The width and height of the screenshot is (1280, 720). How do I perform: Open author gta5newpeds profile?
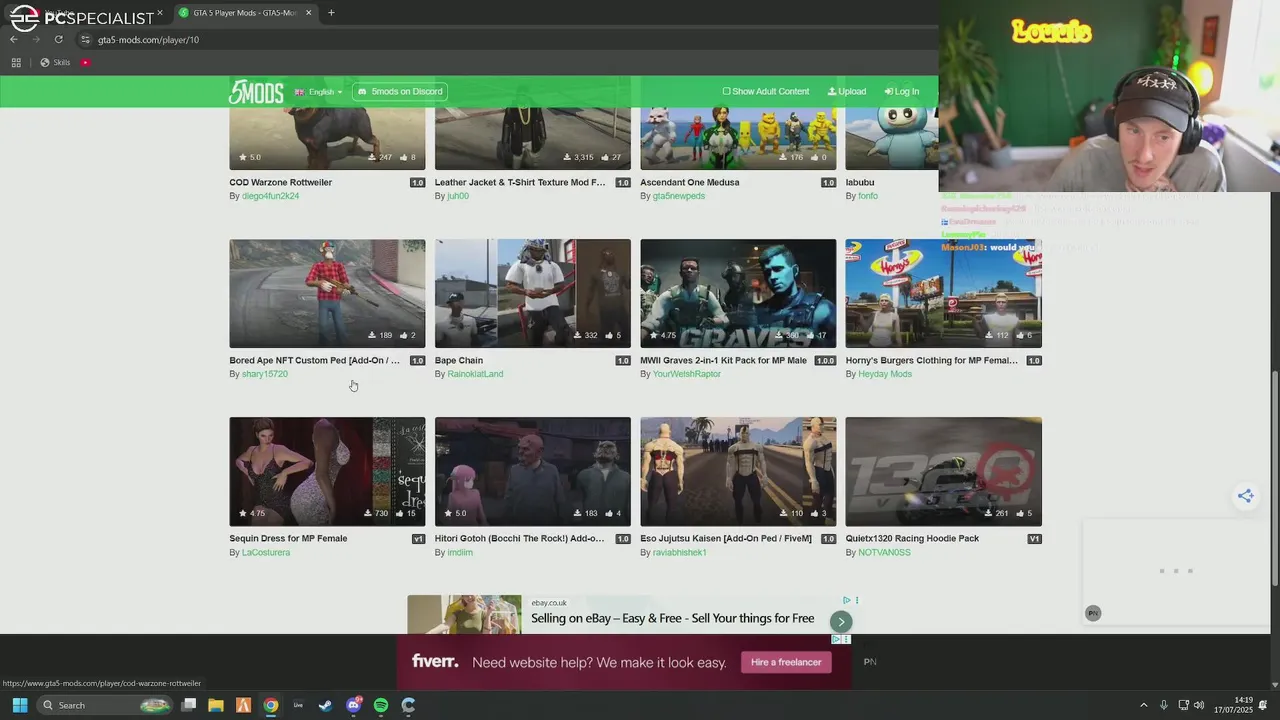(679, 196)
